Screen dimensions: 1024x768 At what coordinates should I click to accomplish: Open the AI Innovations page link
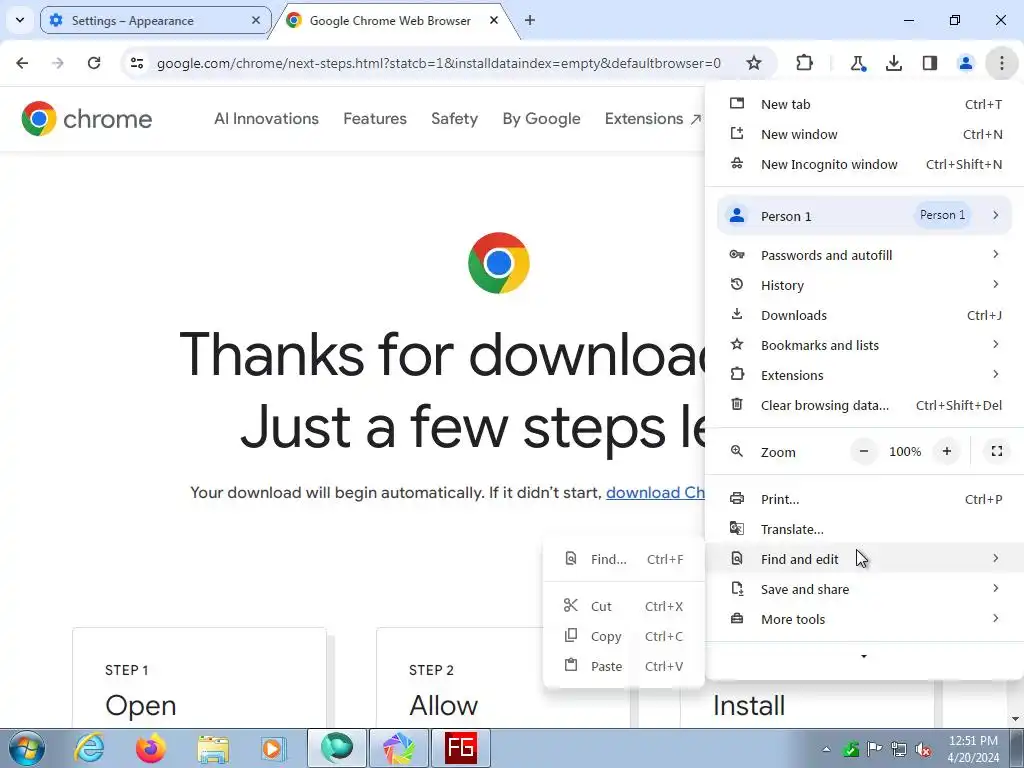pos(266,118)
